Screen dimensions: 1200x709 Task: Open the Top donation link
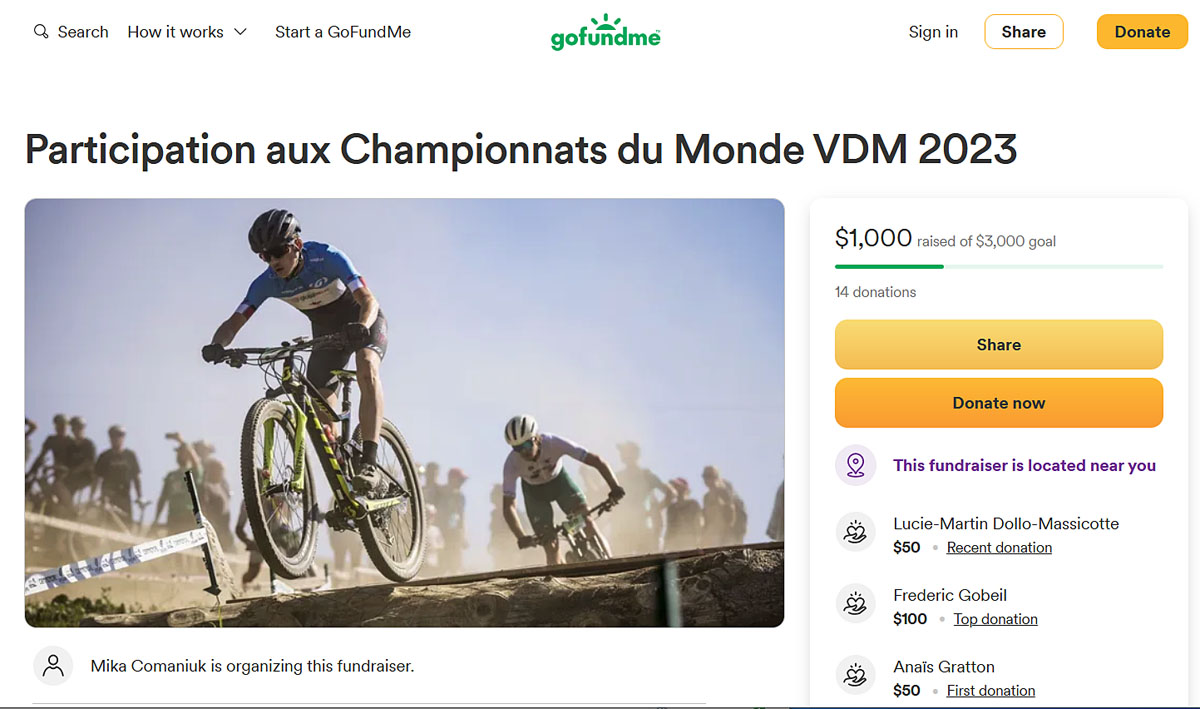[995, 619]
